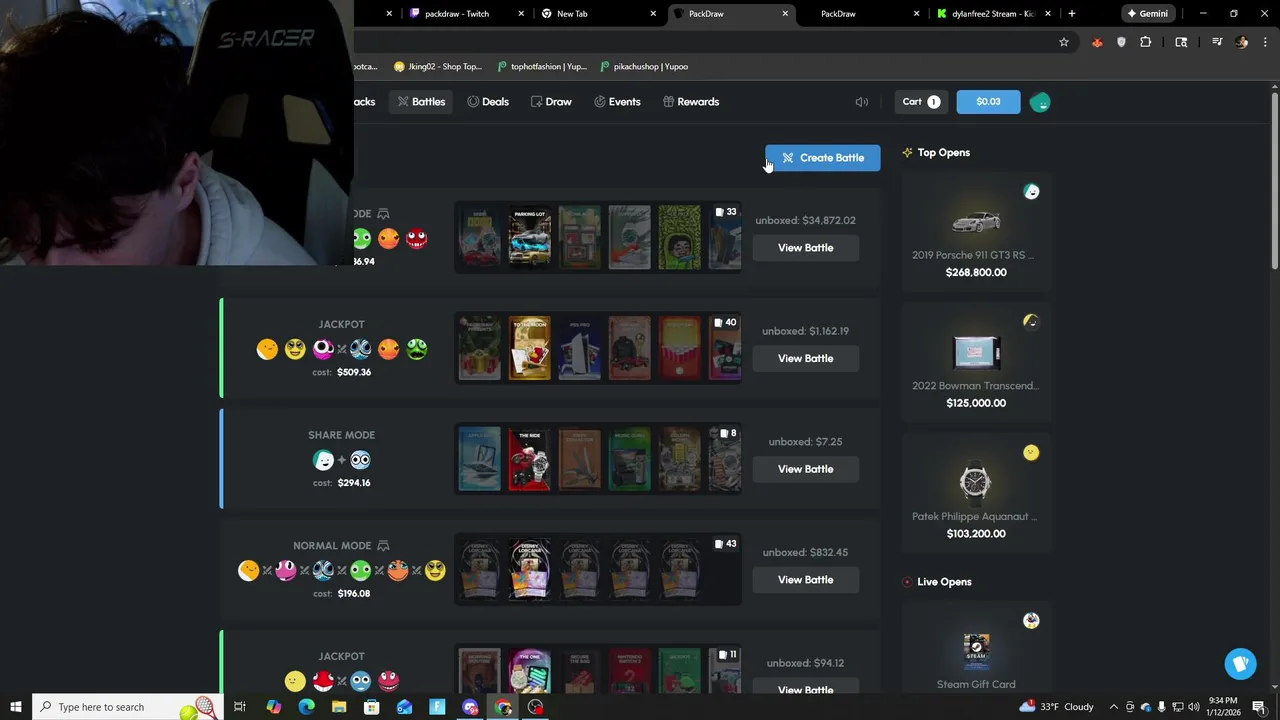The height and width of the screenshot is (720, 1280).
Task: Click the pink eyeball avatar in the $509.36 jackpot battle
Action: (323, 349)
